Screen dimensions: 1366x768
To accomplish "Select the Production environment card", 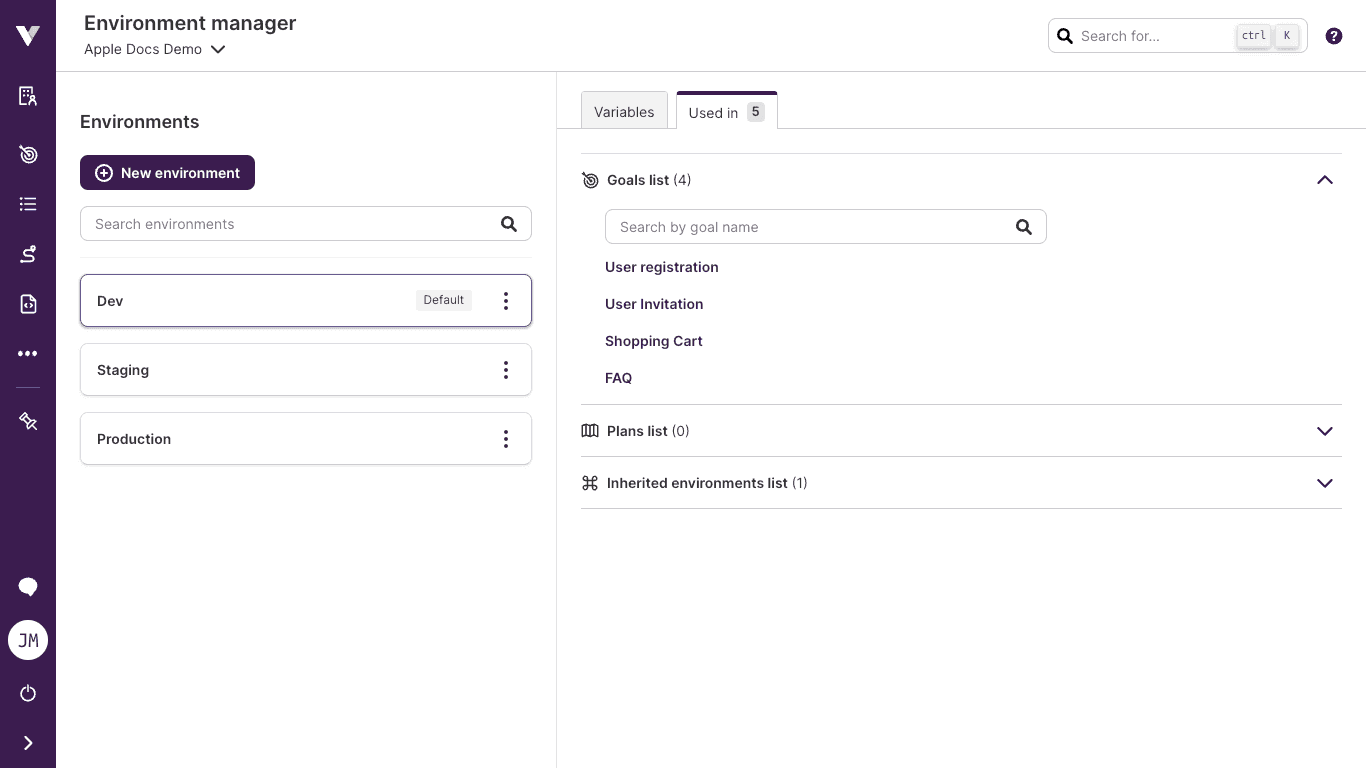I will [x=280, y=439].
